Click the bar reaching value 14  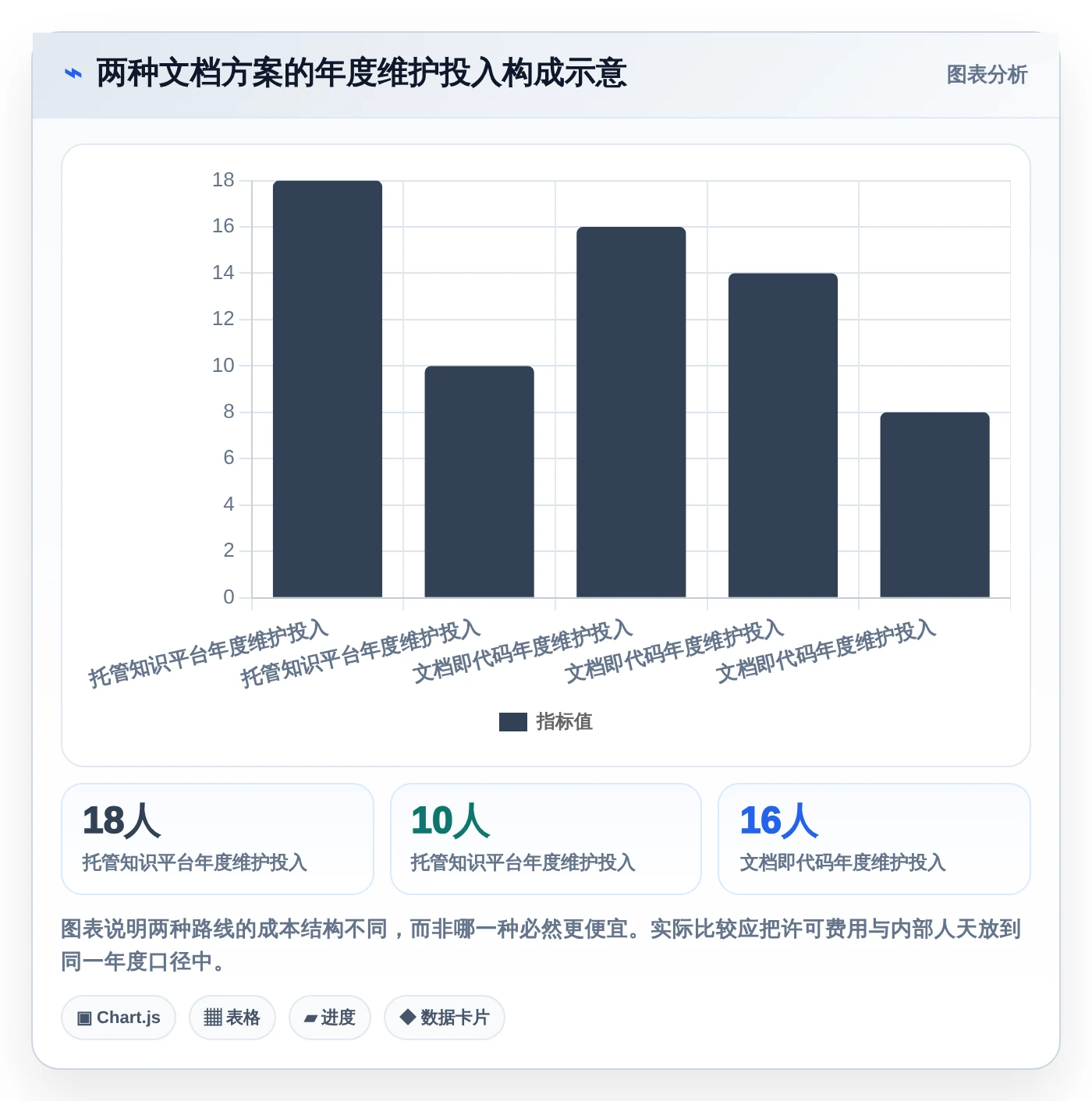click(x=783, y=435)
